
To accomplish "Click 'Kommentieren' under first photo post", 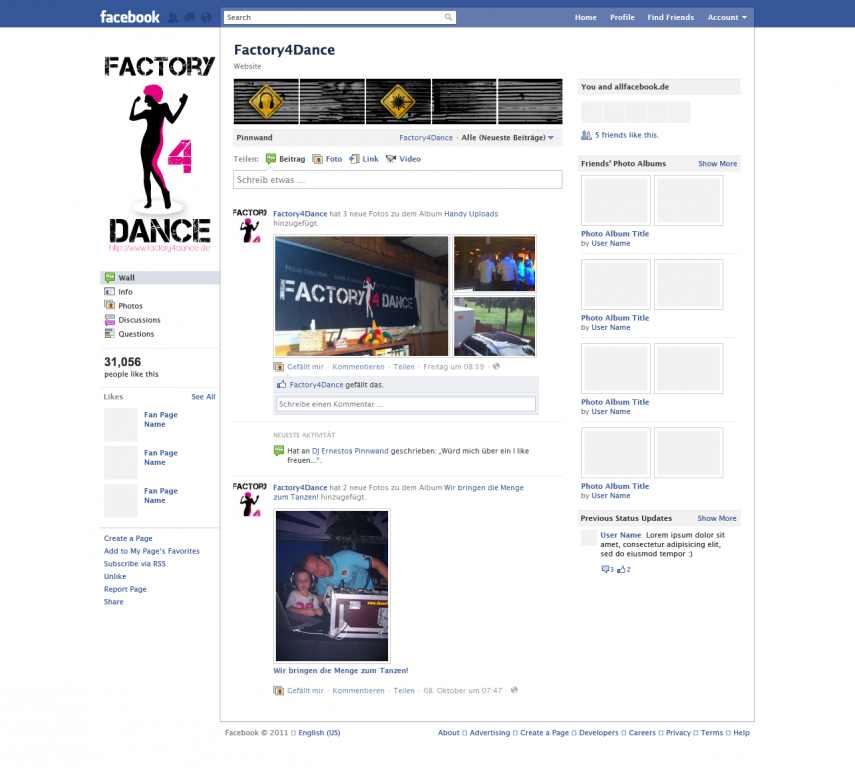I will click(x=358, y=367).
